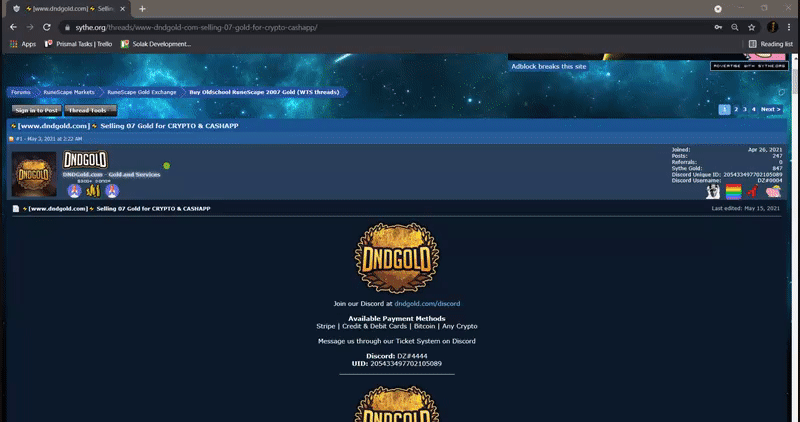The image size is (800, 422).
Task: Click Last edited: May 15, 2021 text
Action: (745, 208)
